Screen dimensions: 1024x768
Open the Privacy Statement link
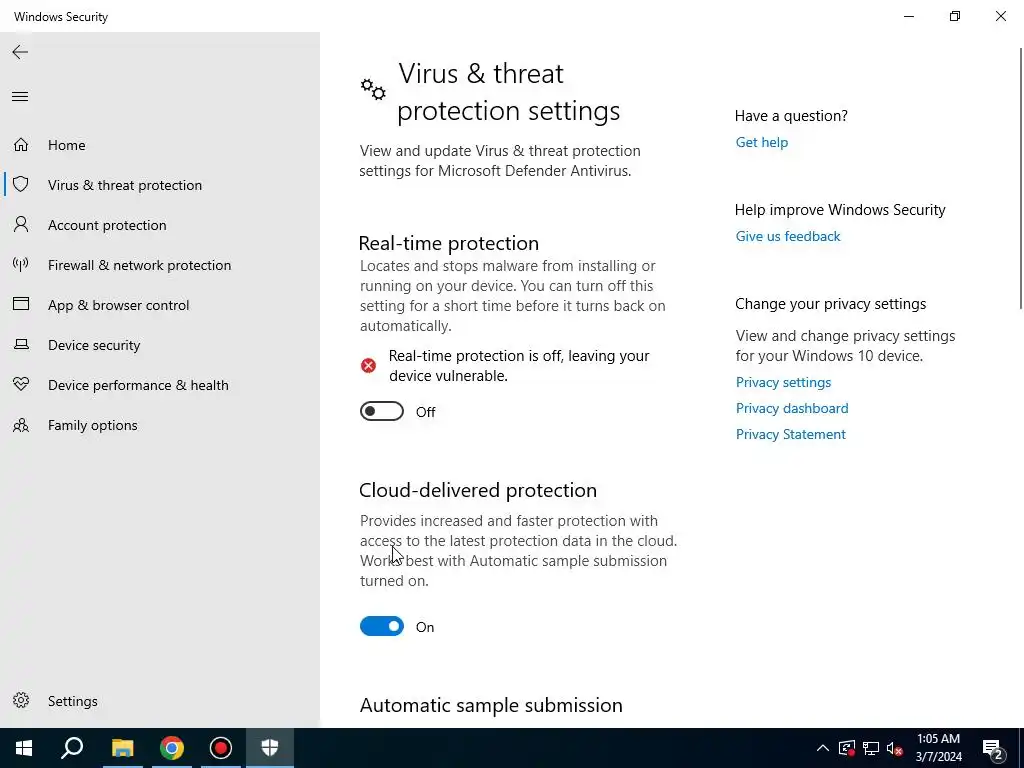(790, 434)
